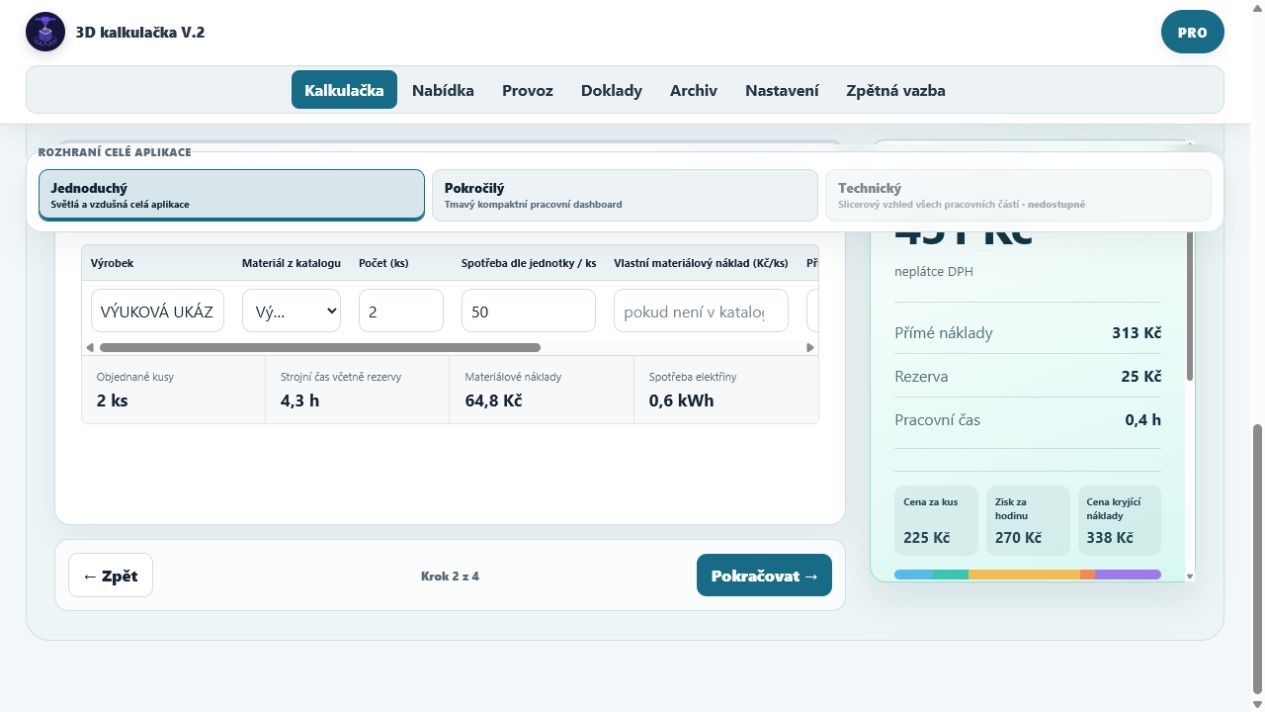Open Nastavení in the navigation
The height and width of the screenshot is (712, 1265).
click(782, 90)
